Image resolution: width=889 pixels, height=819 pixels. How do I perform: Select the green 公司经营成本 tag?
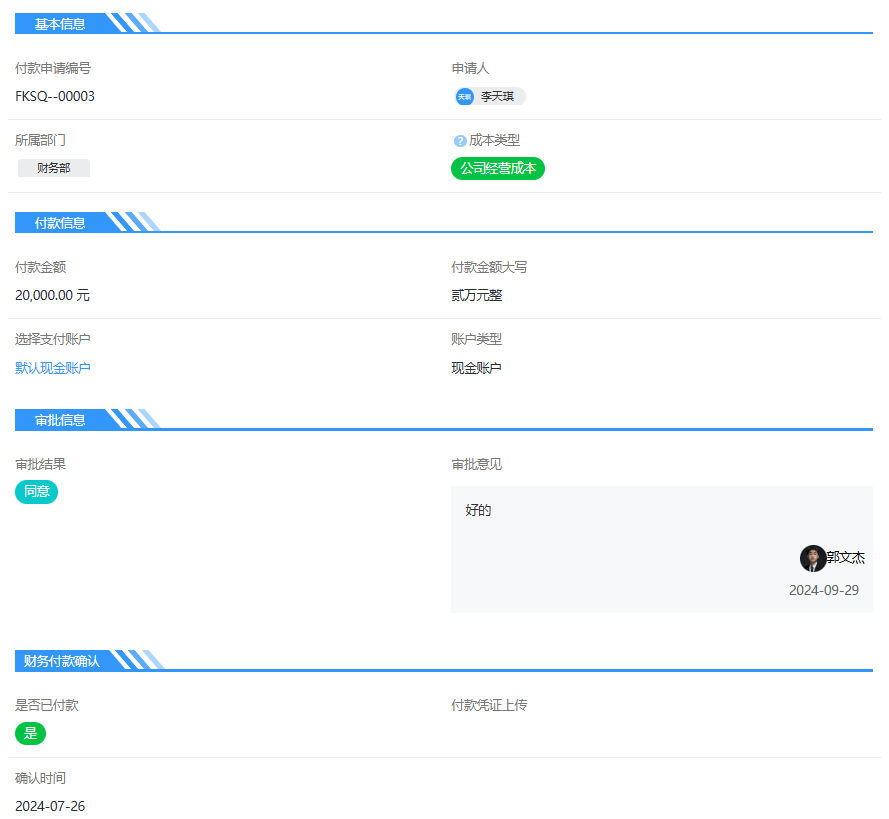pos(498,168)
